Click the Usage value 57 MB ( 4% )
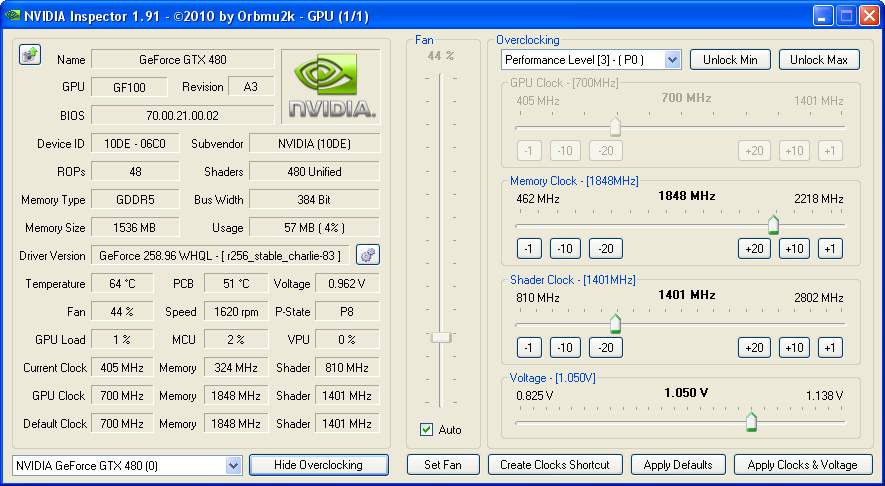 (314, 227)
